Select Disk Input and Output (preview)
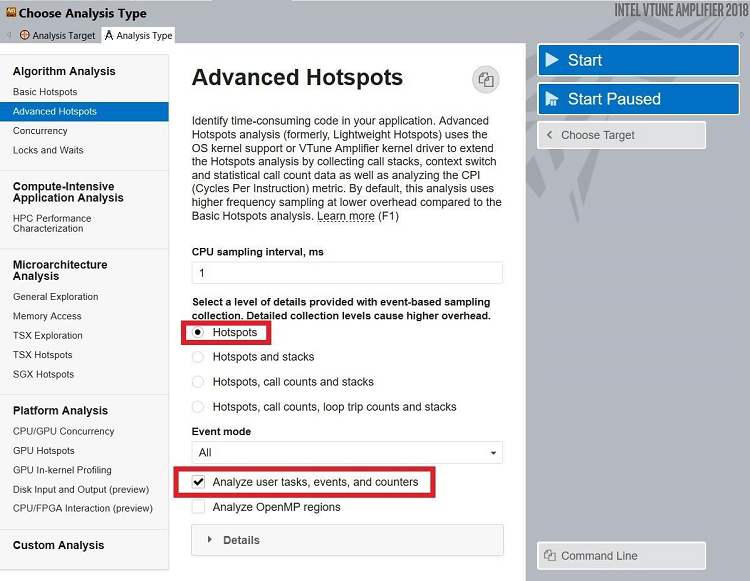 coord(81,490)
